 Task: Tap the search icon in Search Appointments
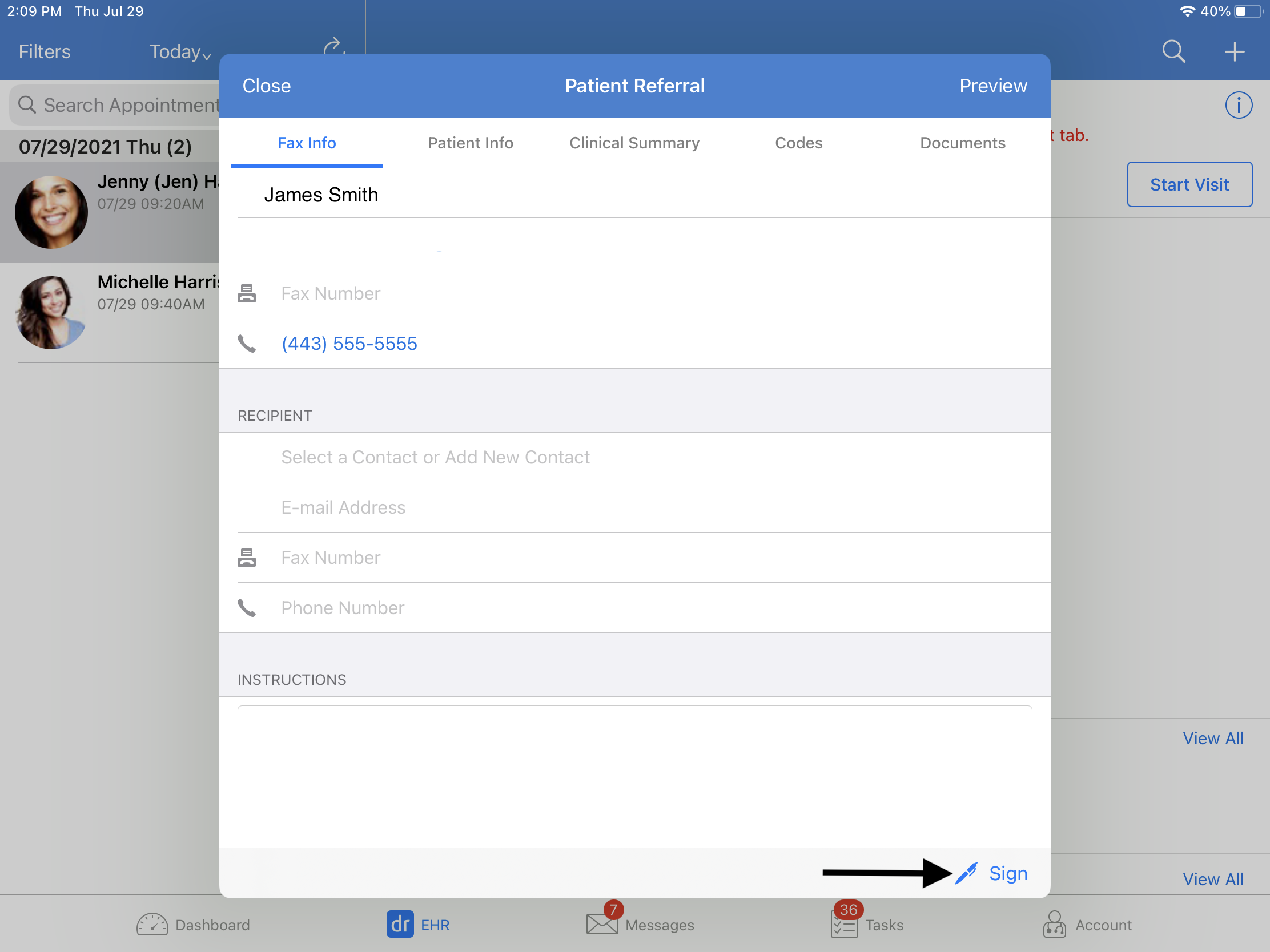click(27, 104)
